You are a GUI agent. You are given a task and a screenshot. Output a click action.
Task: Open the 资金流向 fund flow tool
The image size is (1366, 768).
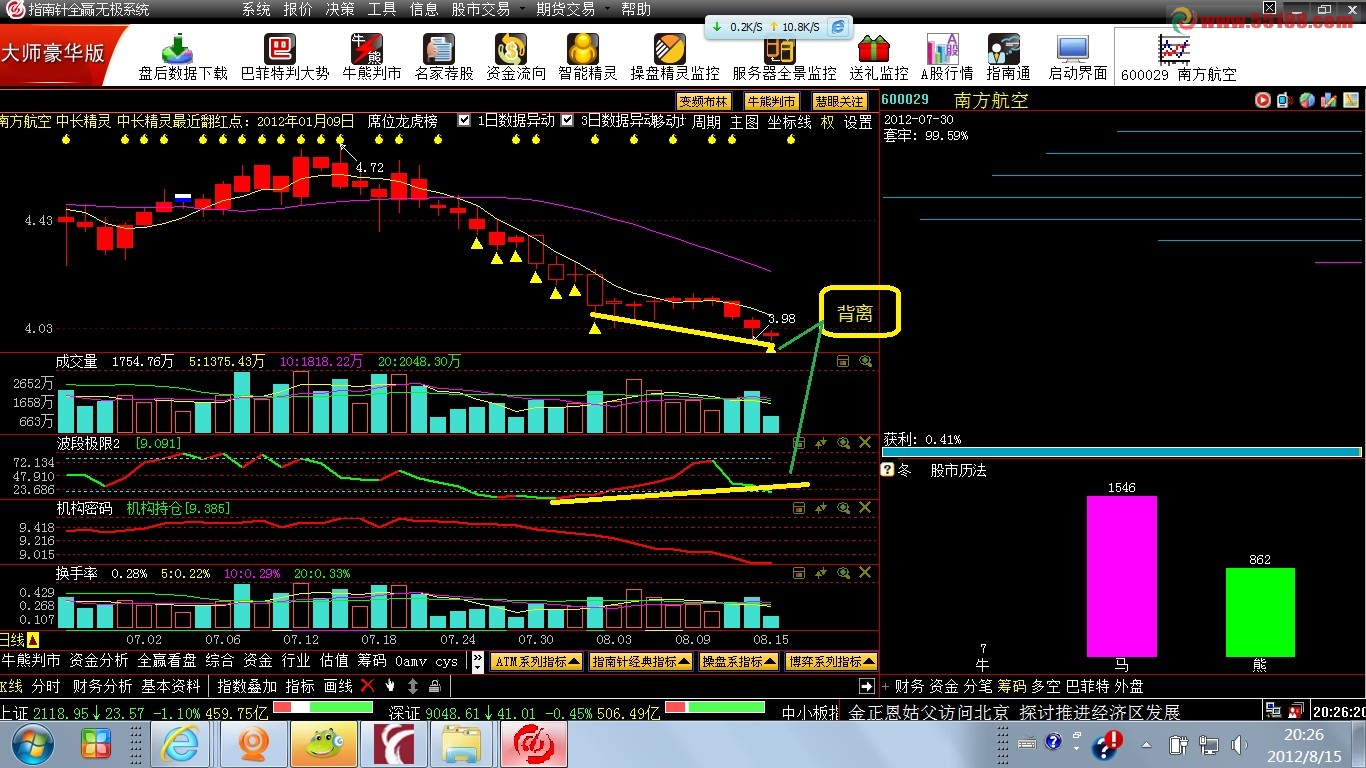pos(516,57)
